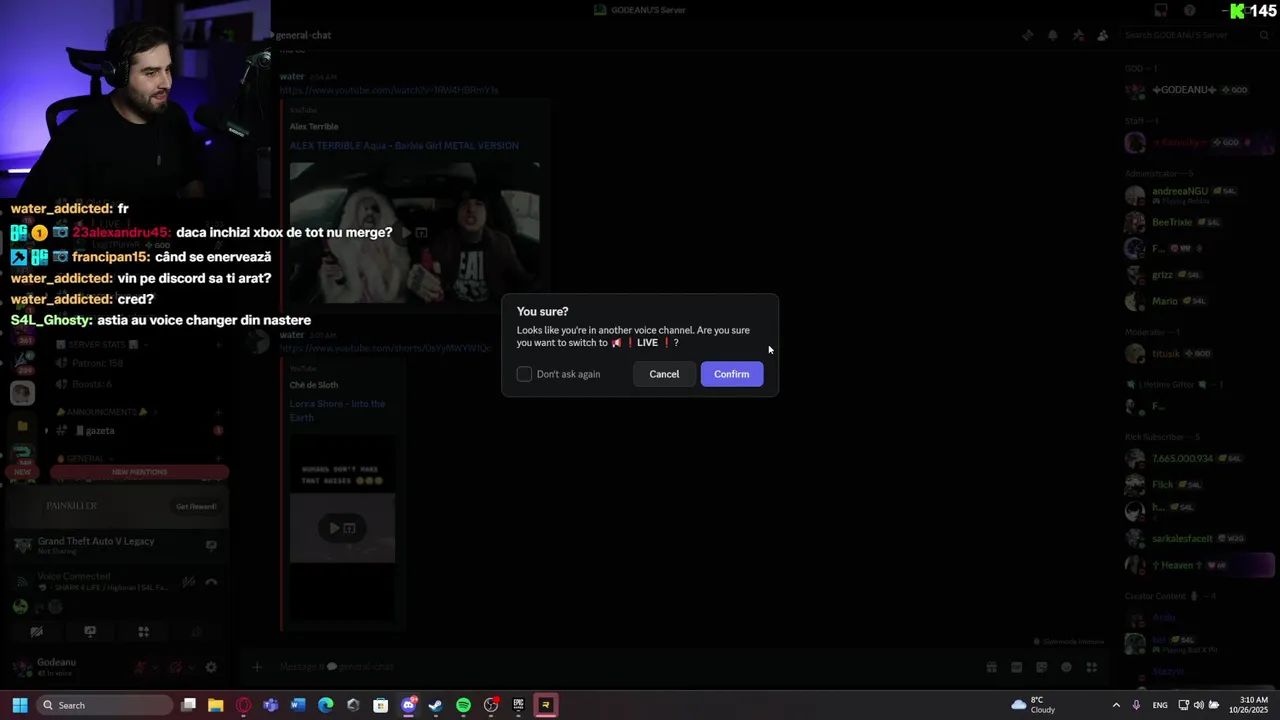This screenshot has height=720, width=1280.
Task: Disconnect from the voice call
Action: point(211,582)
